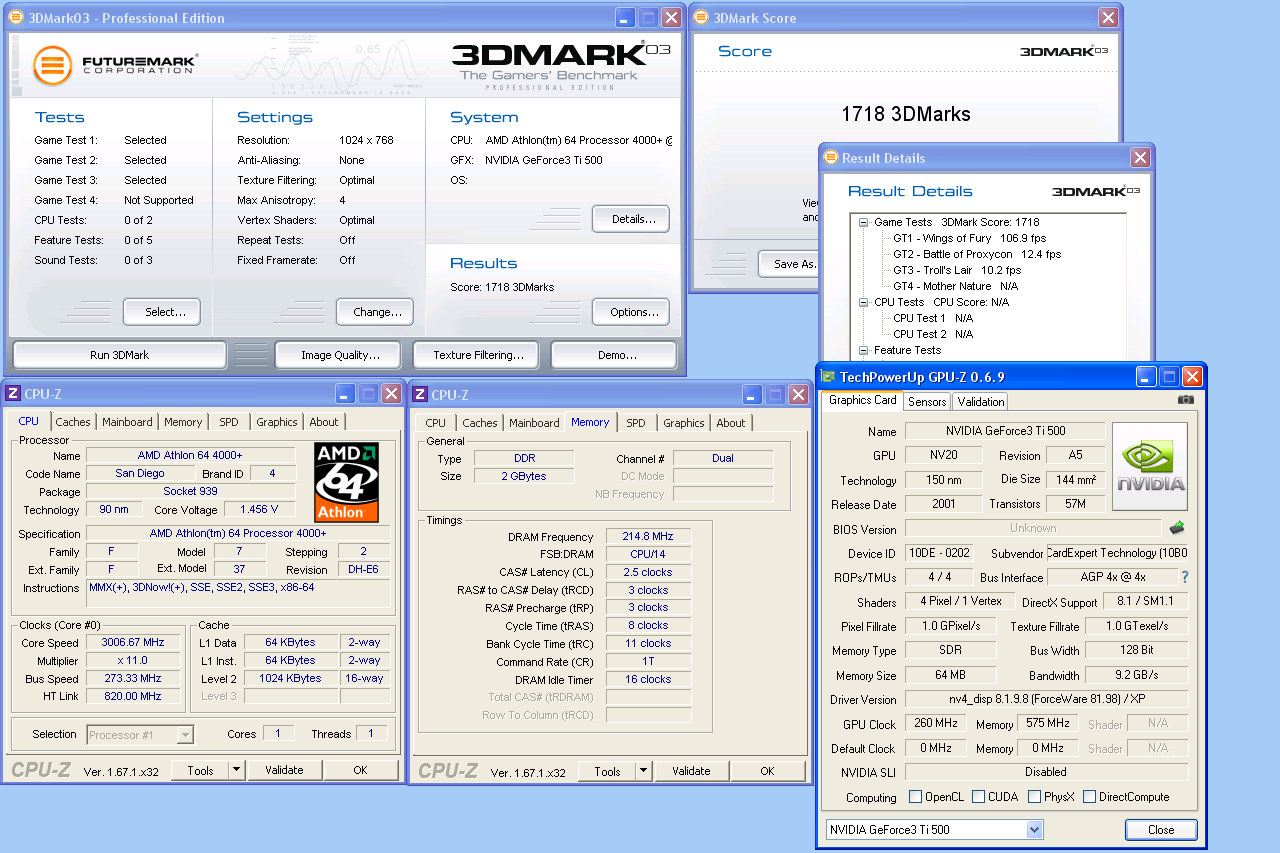Open Tools dropdown arrow in CPU-Z Memory window
Image resolution: width=1280 pixels, height=853 pixels.
643,771
